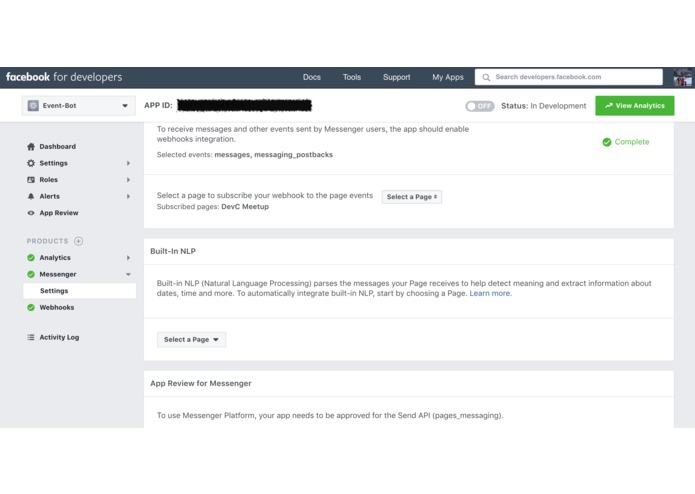Click the APP ID label

point(158,105)
